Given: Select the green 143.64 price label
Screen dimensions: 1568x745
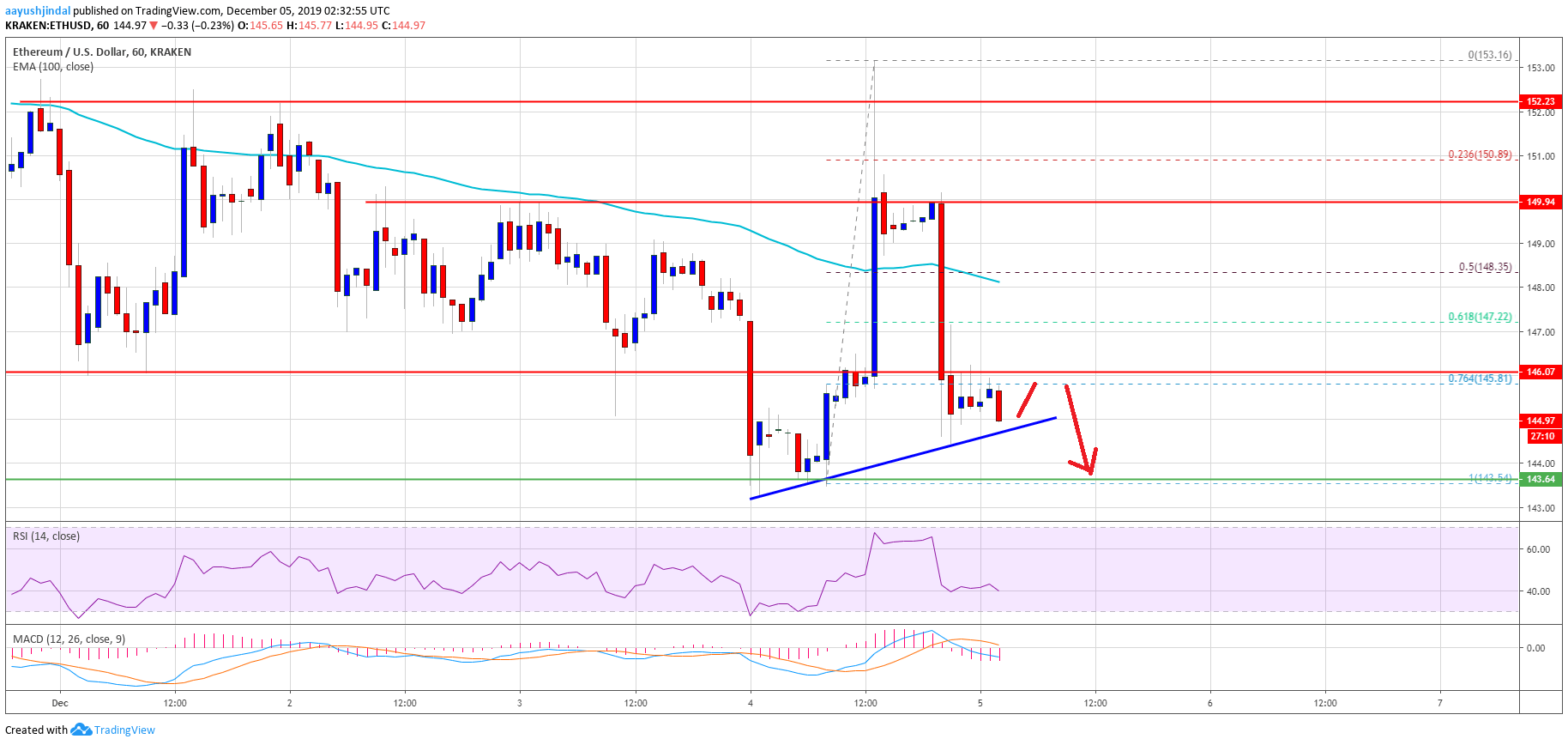Looking at the screenshot, I should [1541, 479].
